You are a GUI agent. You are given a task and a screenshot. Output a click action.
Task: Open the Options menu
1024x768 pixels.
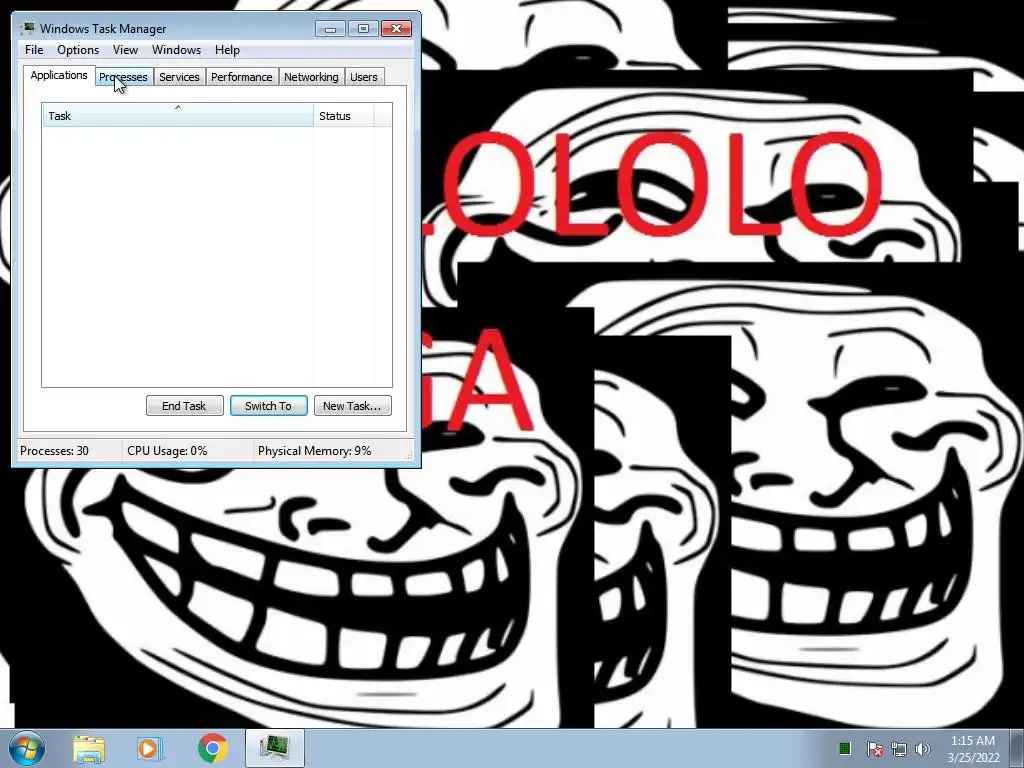coord(78,50)
